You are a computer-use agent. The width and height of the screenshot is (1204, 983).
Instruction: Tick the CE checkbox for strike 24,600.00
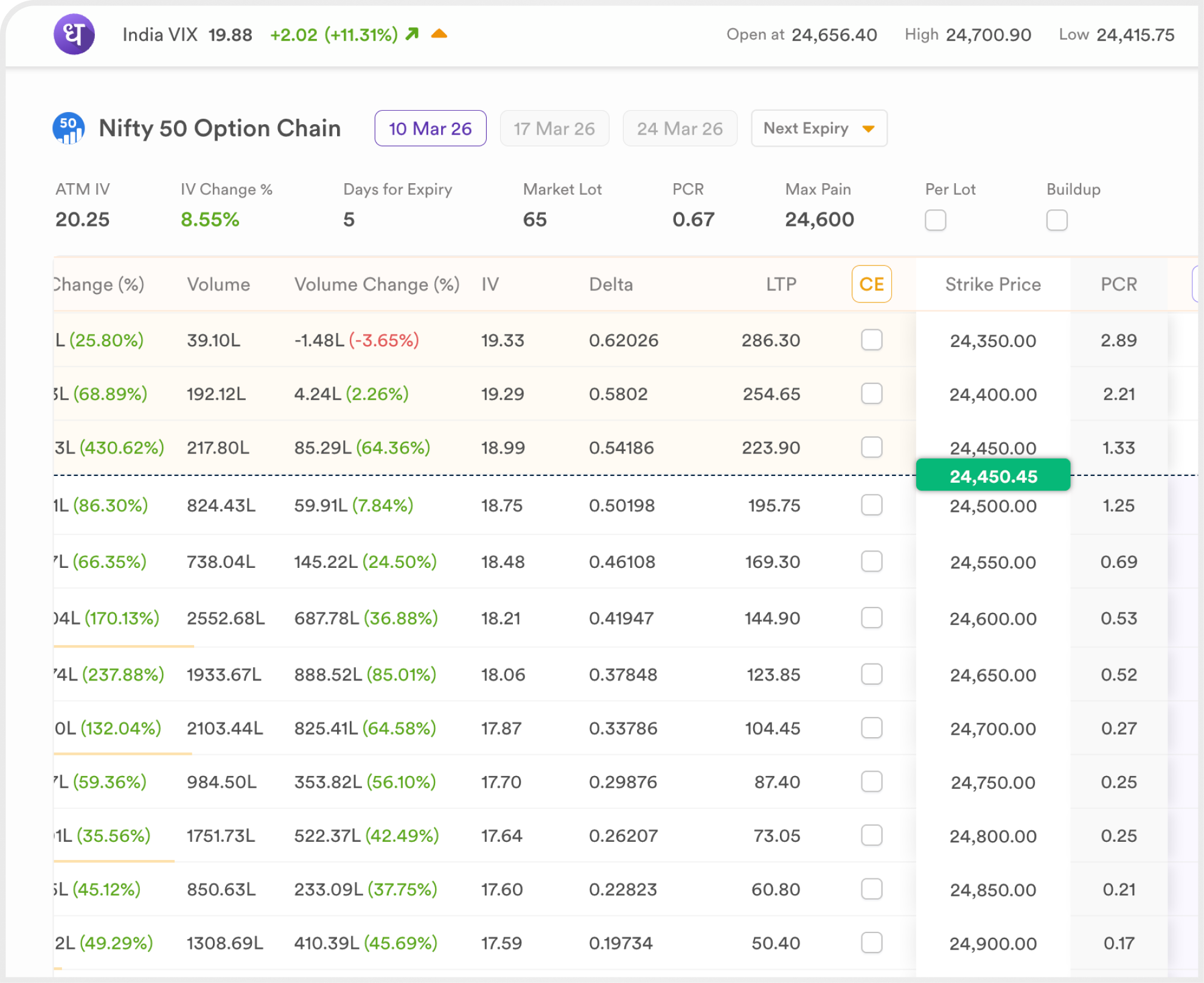coord(871,618)
